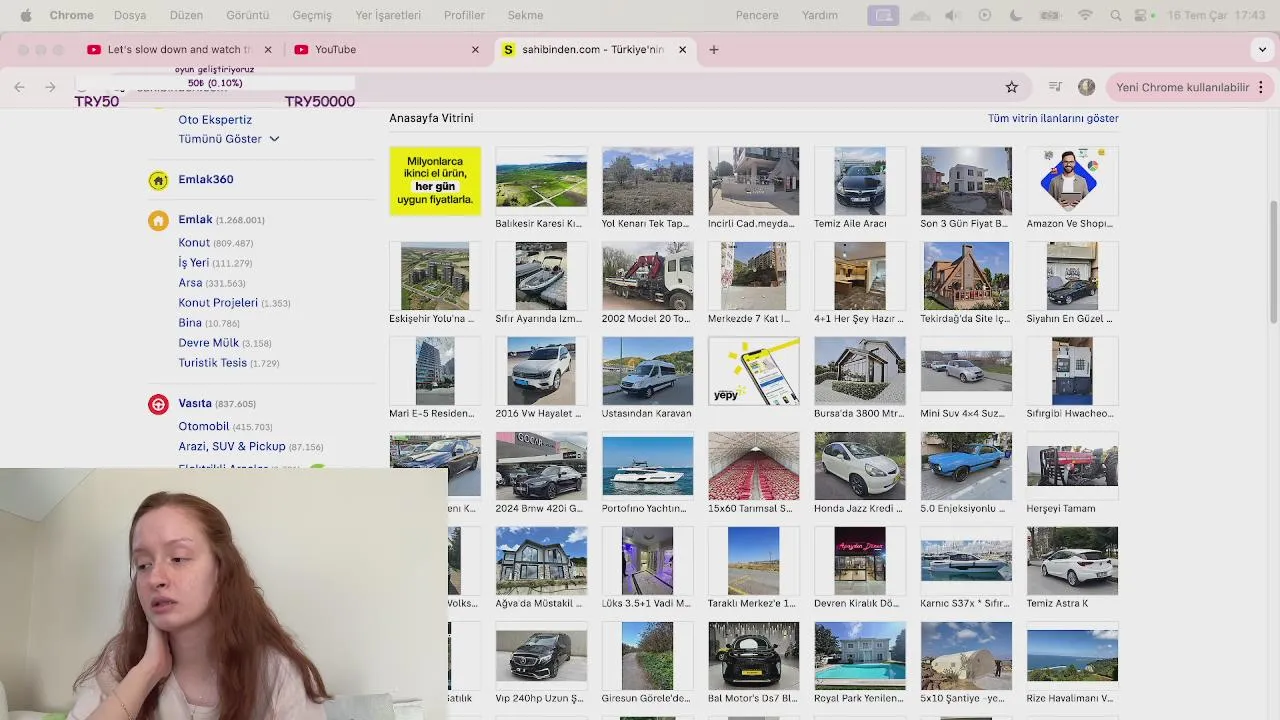Screen dimensions: 1280x720
Task: Open the Konut category link
Action: (x=194, y=243)
